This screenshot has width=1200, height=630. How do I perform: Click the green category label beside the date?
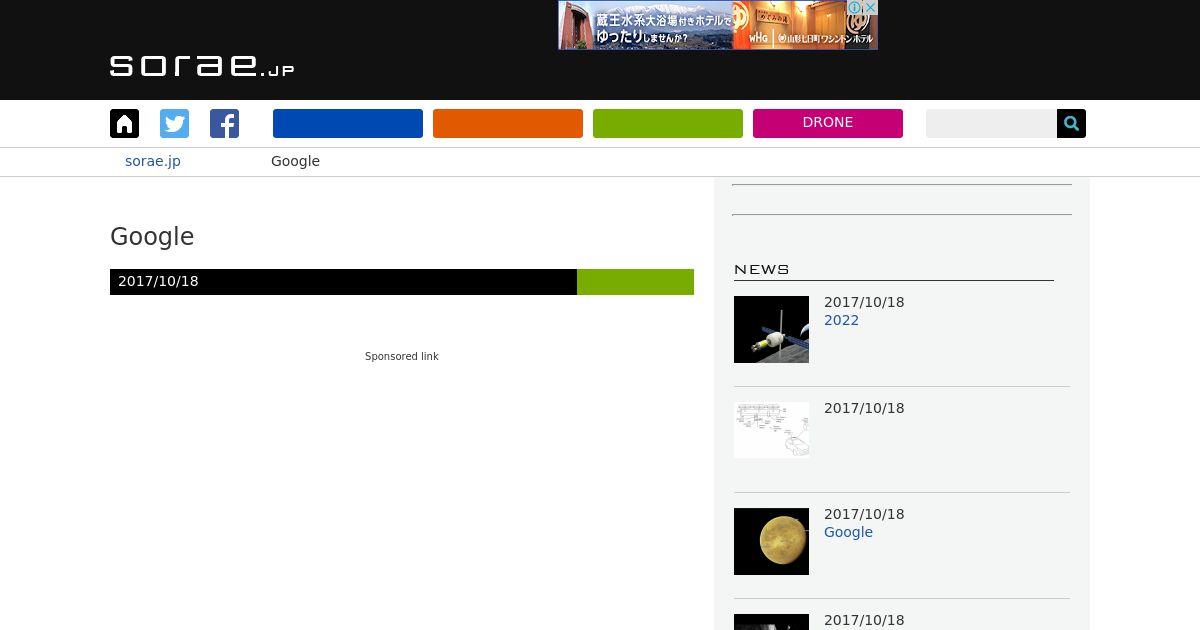pos(635,282)
